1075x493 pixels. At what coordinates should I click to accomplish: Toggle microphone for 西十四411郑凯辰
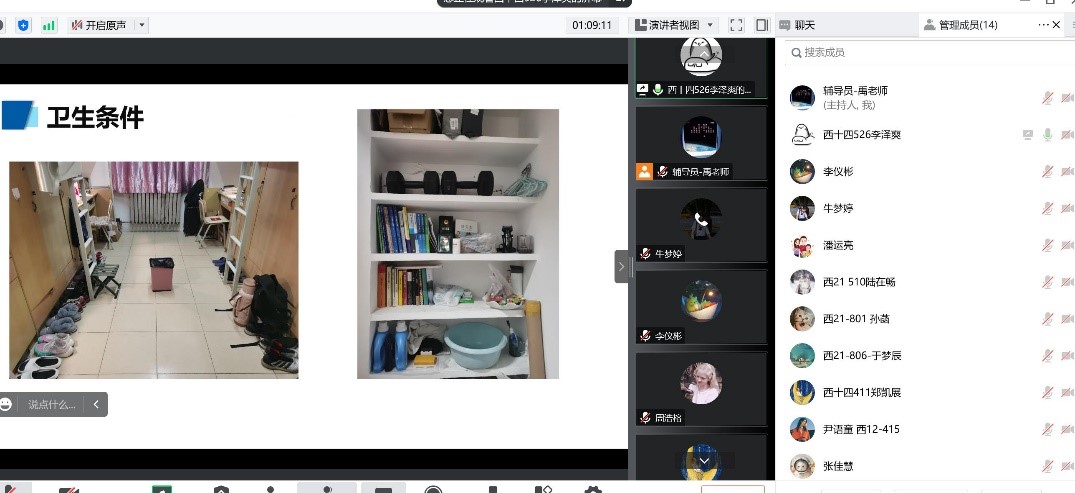pos(1047,393)
